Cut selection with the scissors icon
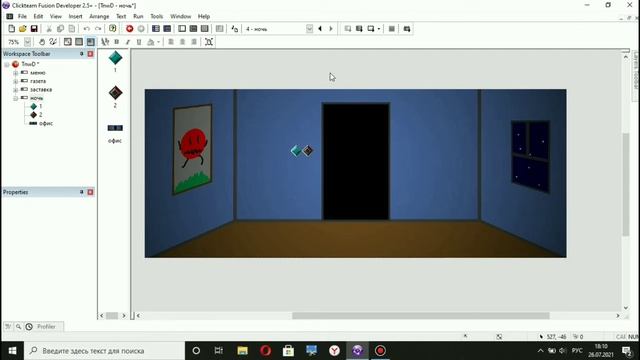The image size is (640, 360). pyautogui.click(x=49, y=29)
